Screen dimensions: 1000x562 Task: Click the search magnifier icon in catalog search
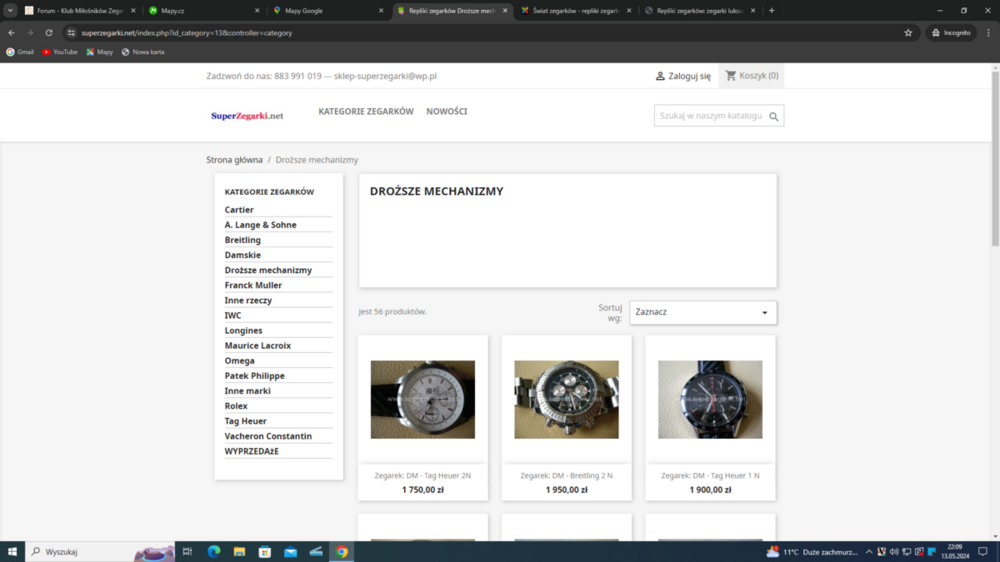(774, 116)
